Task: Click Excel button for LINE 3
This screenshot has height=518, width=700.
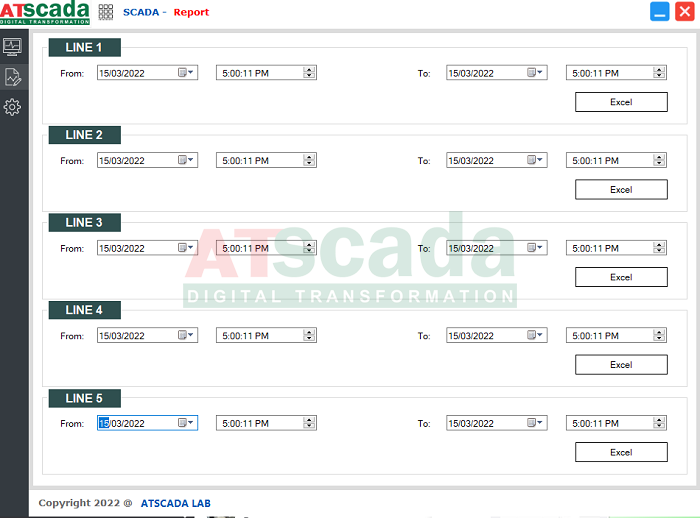Action: (x=620, y=277)
